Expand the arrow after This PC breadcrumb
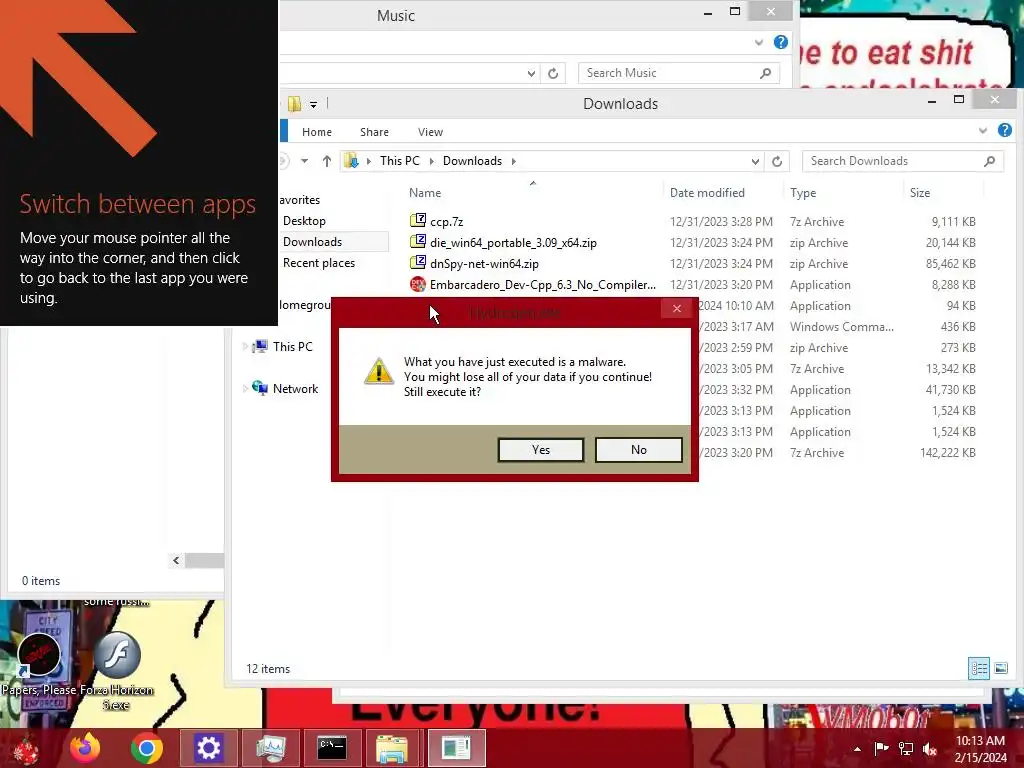The image size is (1024, 768). pyautogui.click(x=431, y=161)
